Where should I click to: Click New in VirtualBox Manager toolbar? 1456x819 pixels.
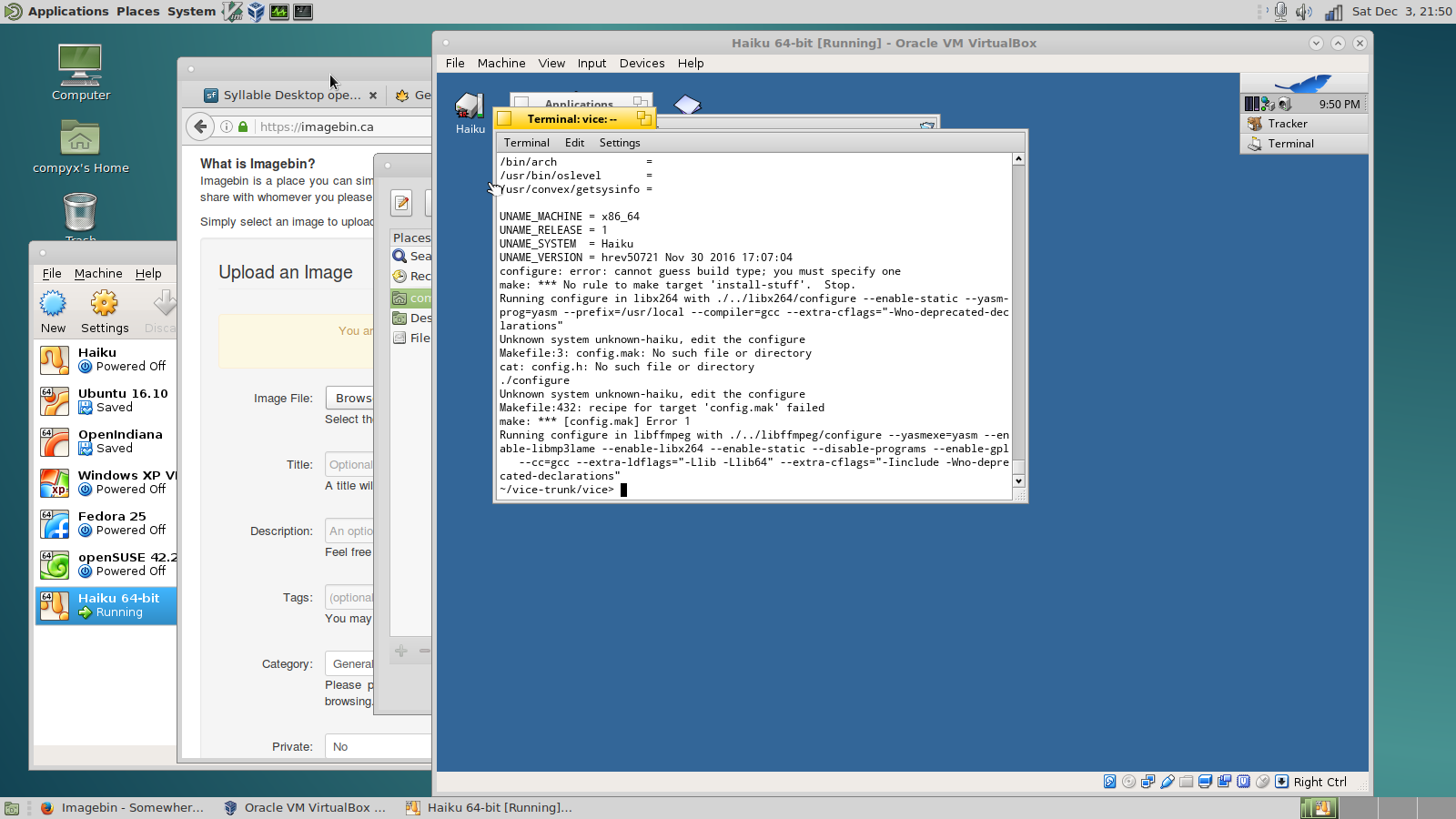coord(53,312)
